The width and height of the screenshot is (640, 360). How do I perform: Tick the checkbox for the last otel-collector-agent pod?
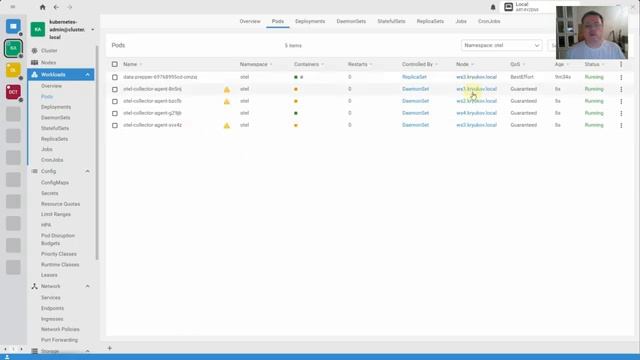pyautogui.click(x=115, y=125)
